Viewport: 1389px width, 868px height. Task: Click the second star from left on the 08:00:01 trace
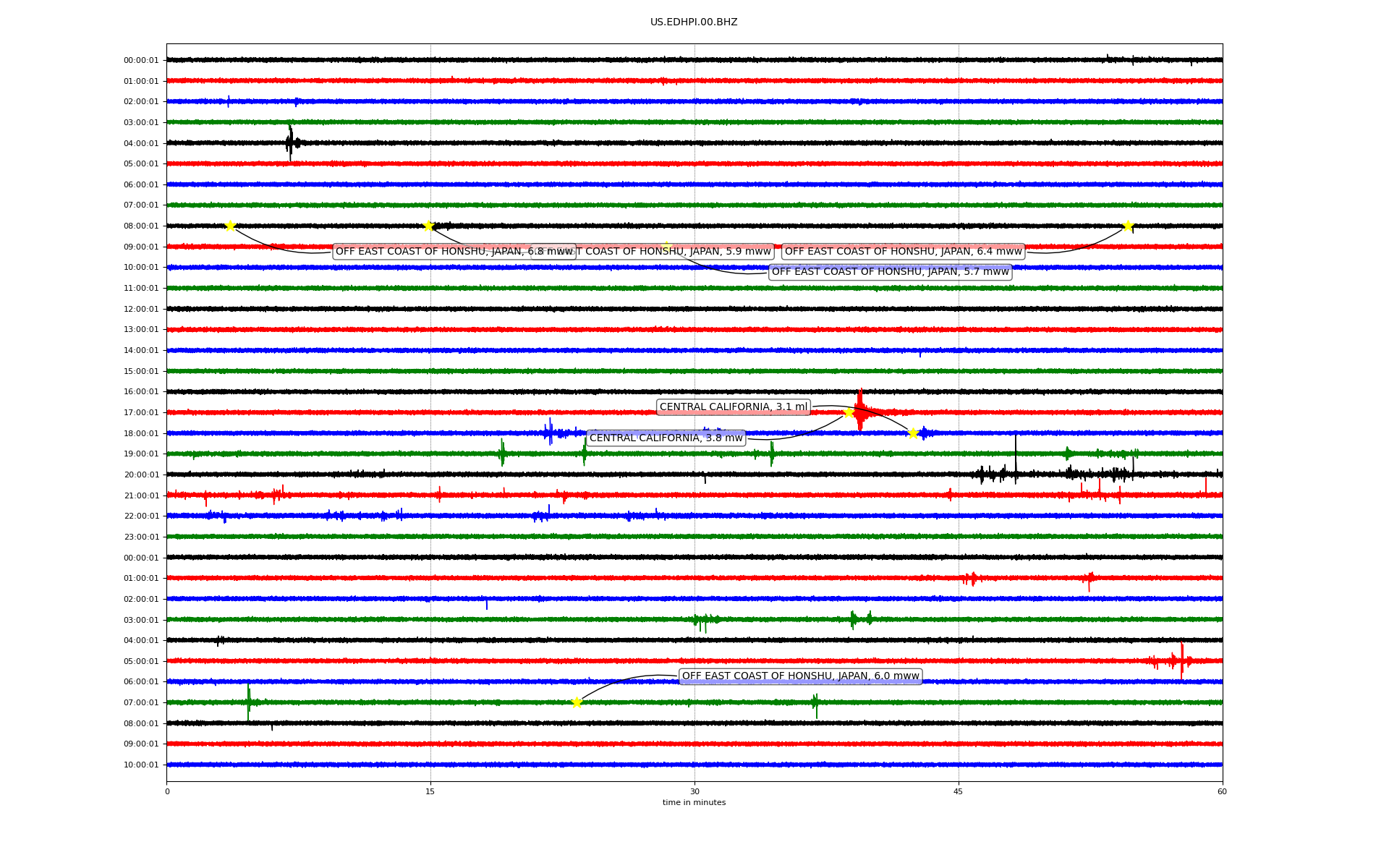428,226
